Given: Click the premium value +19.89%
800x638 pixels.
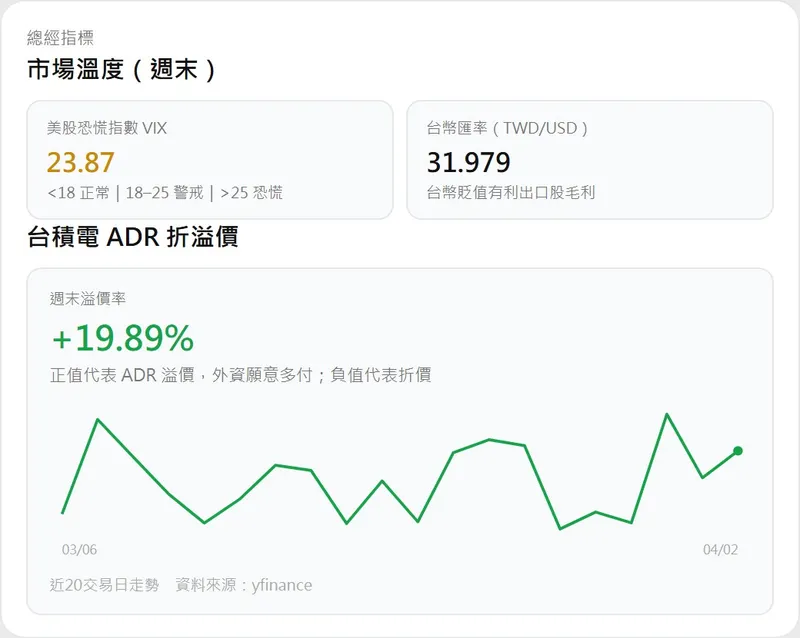Looking at the screenshot, I should pyautogui.click(x=123, y=338).
